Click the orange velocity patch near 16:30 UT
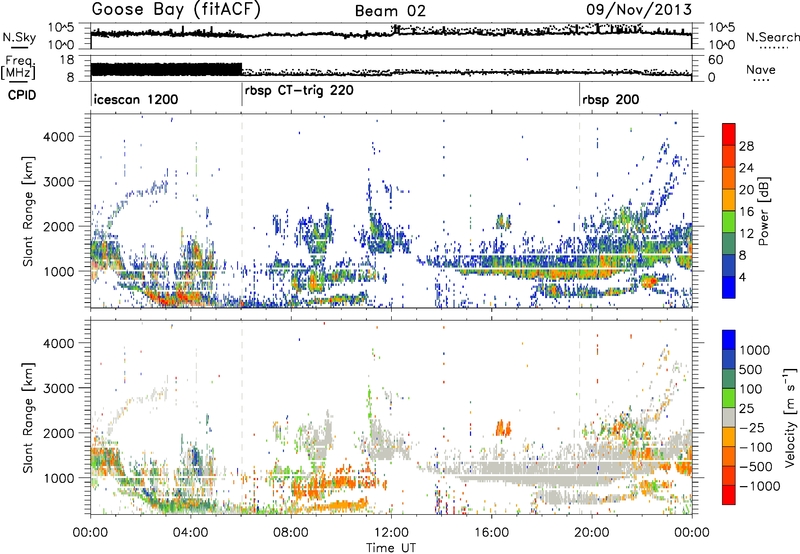The width and height of the screenshot is (800, 554). tap(503, 427)
